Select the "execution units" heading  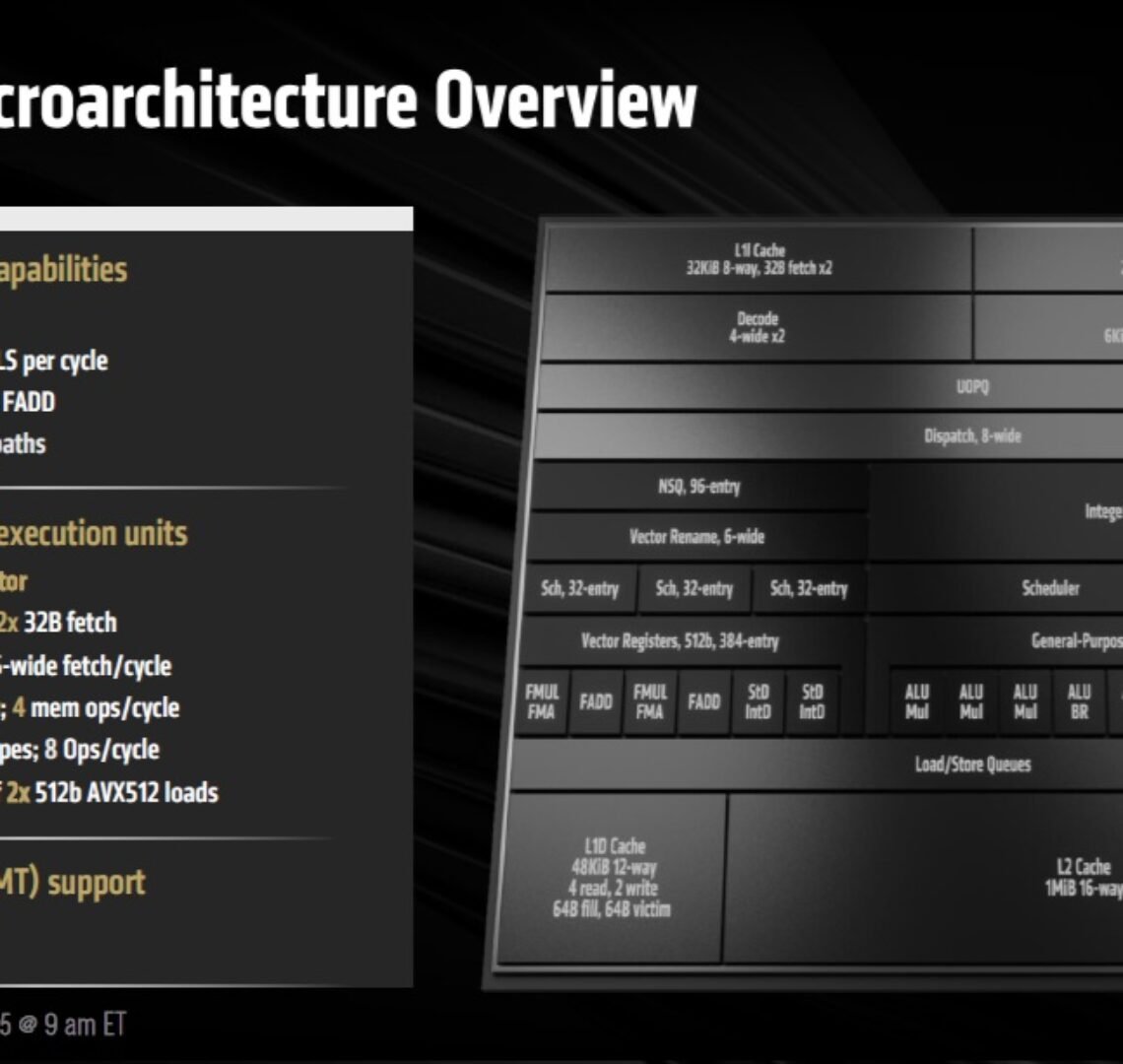point(94,534)
